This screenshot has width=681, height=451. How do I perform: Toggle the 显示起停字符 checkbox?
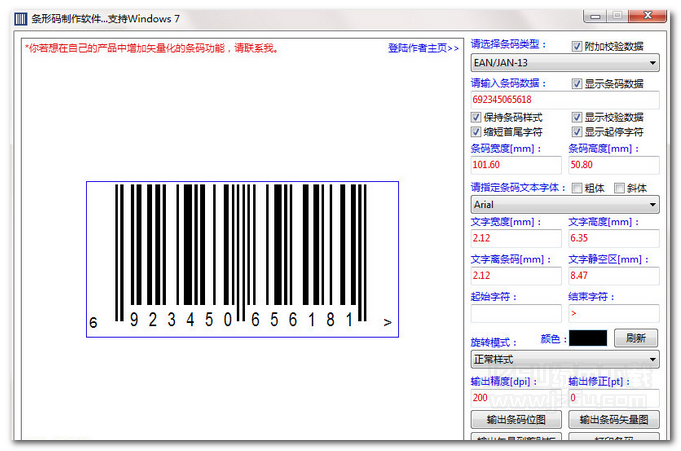click(577, 132)
